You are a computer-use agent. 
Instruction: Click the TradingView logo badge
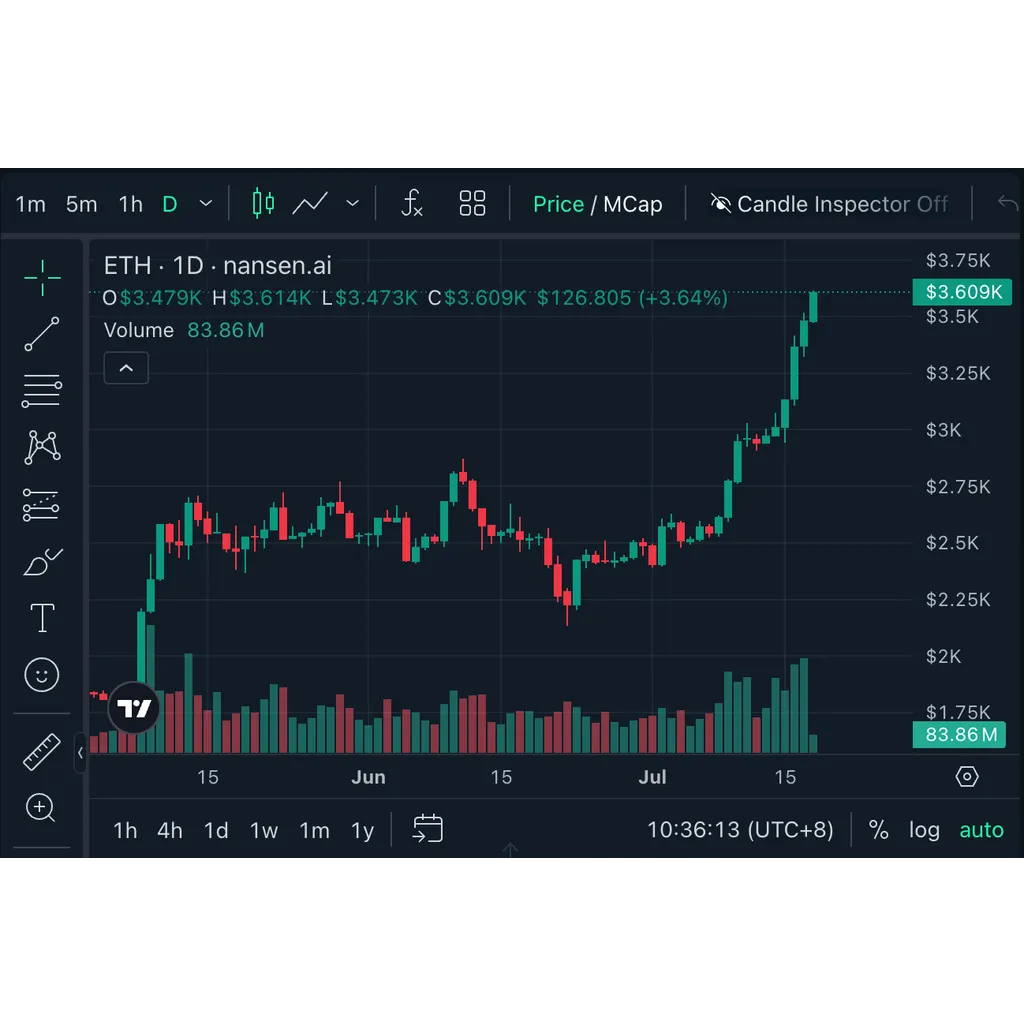(134, 708)
